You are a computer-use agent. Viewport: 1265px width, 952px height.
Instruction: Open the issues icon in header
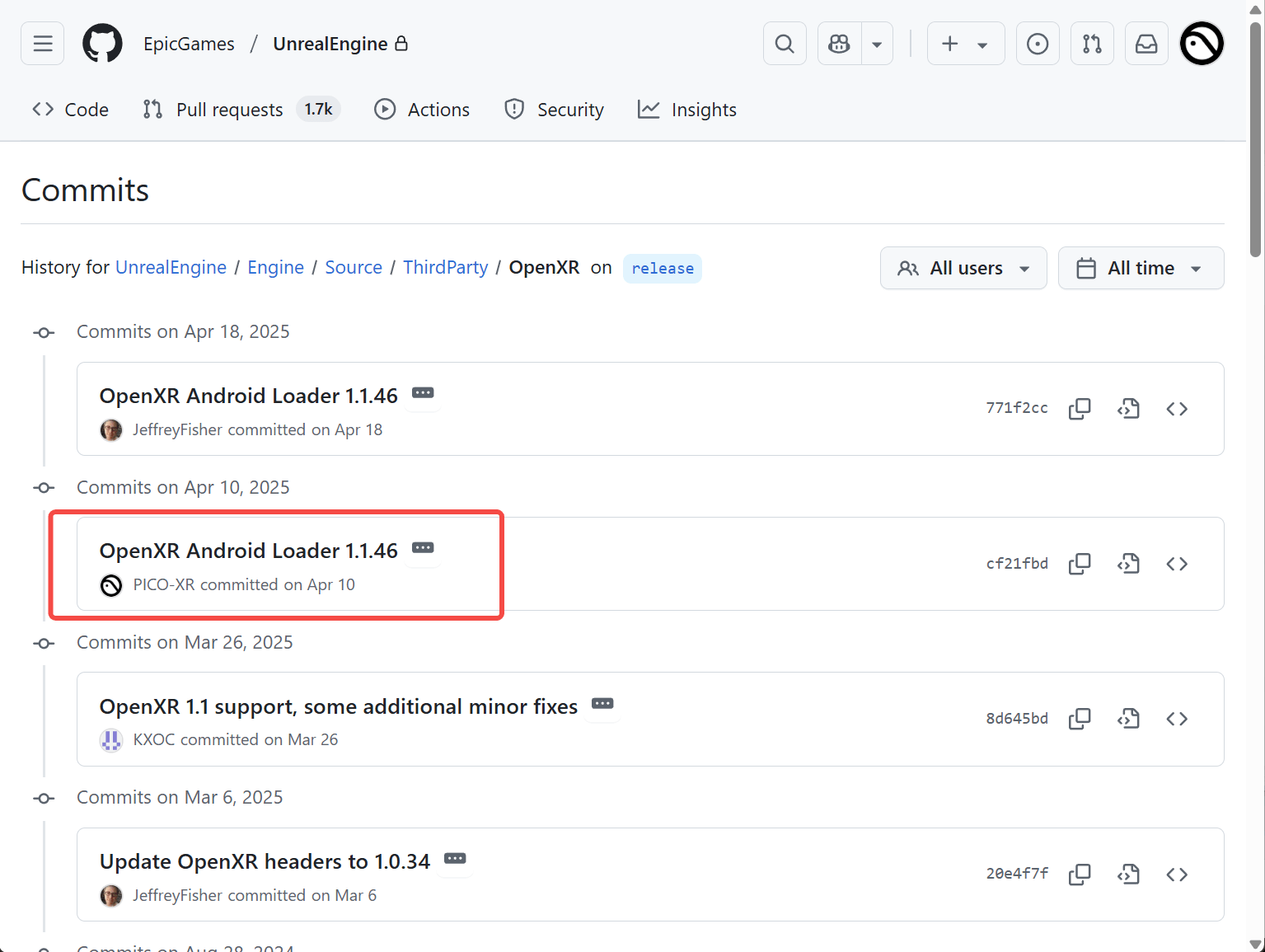(x=1038, y=44)
